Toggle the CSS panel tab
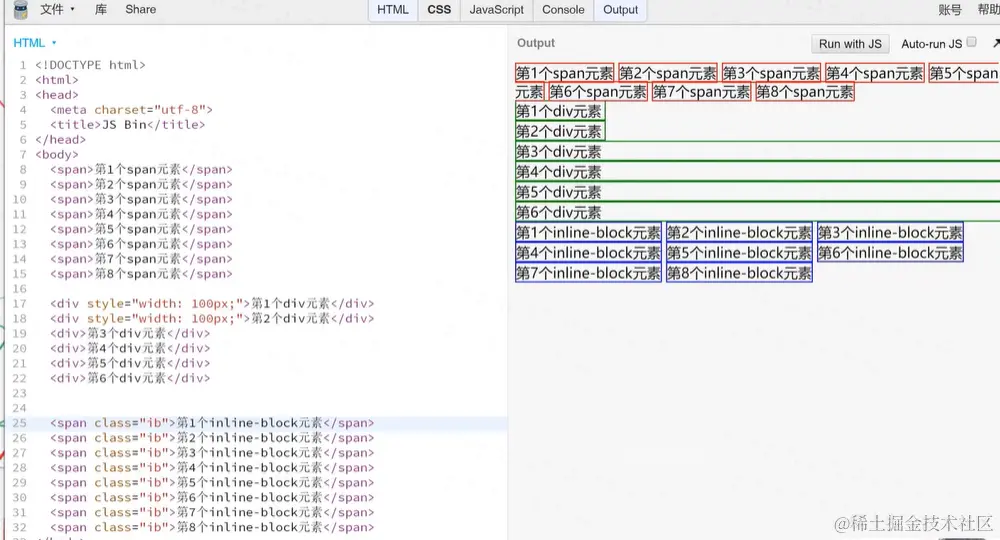Screen dimensions: 1000x540 pos(439,10)
